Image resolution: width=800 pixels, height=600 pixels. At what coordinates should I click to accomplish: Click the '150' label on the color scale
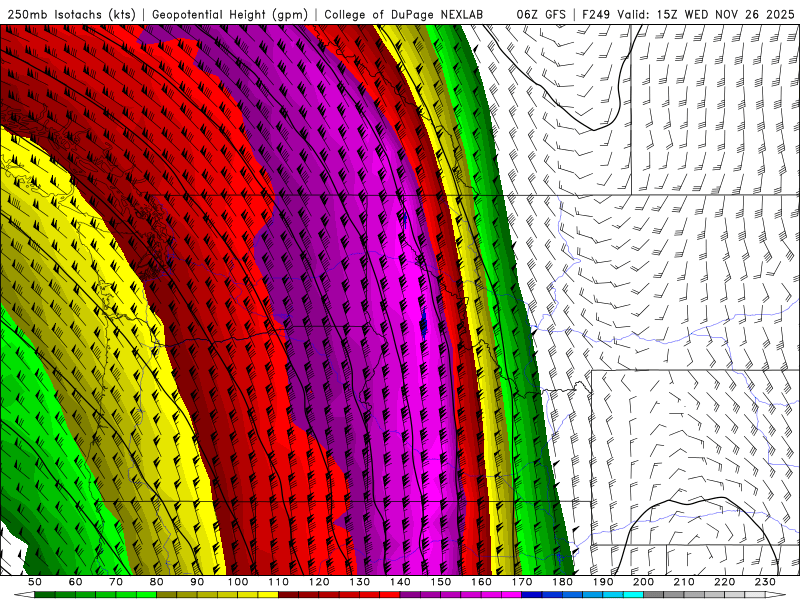click(441, 582)
